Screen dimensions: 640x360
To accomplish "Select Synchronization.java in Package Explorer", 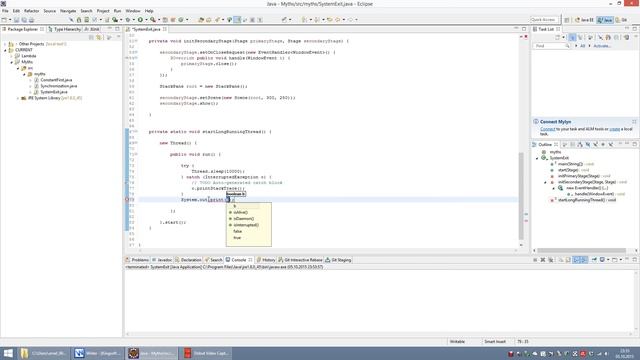I will (x=58, y=86).
